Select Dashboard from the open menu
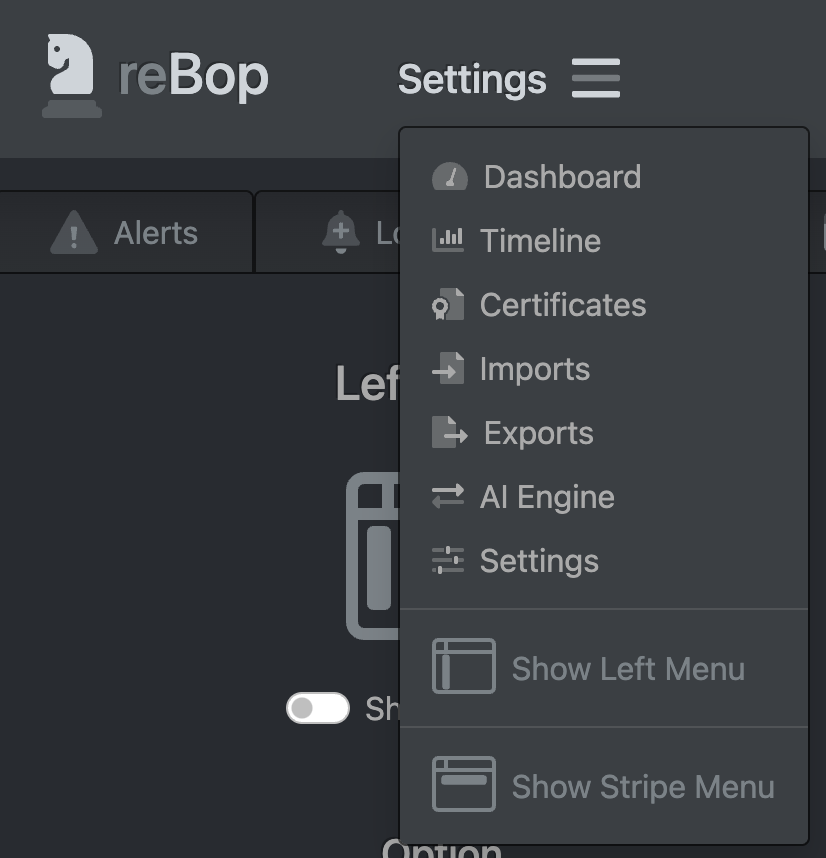826x858 pixels. pos(562,176)
